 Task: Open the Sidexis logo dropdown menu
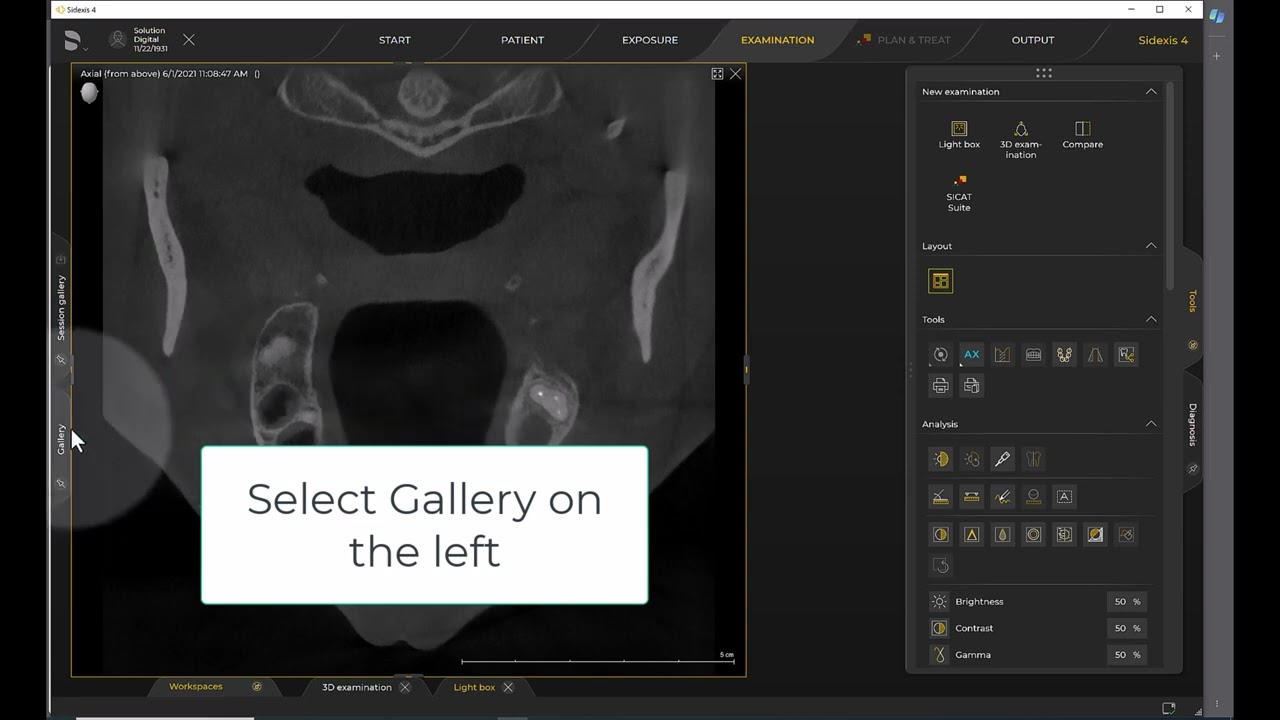coord(75,41)
